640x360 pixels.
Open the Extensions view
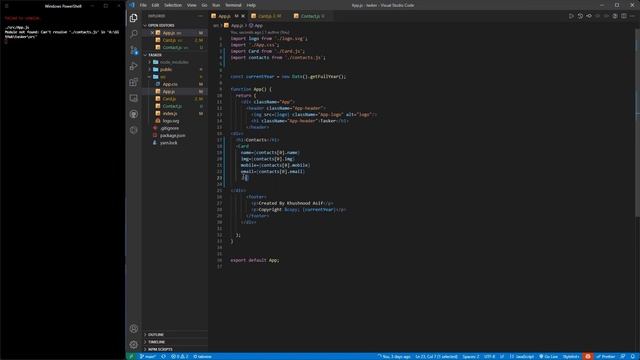(x=133, y=82)
